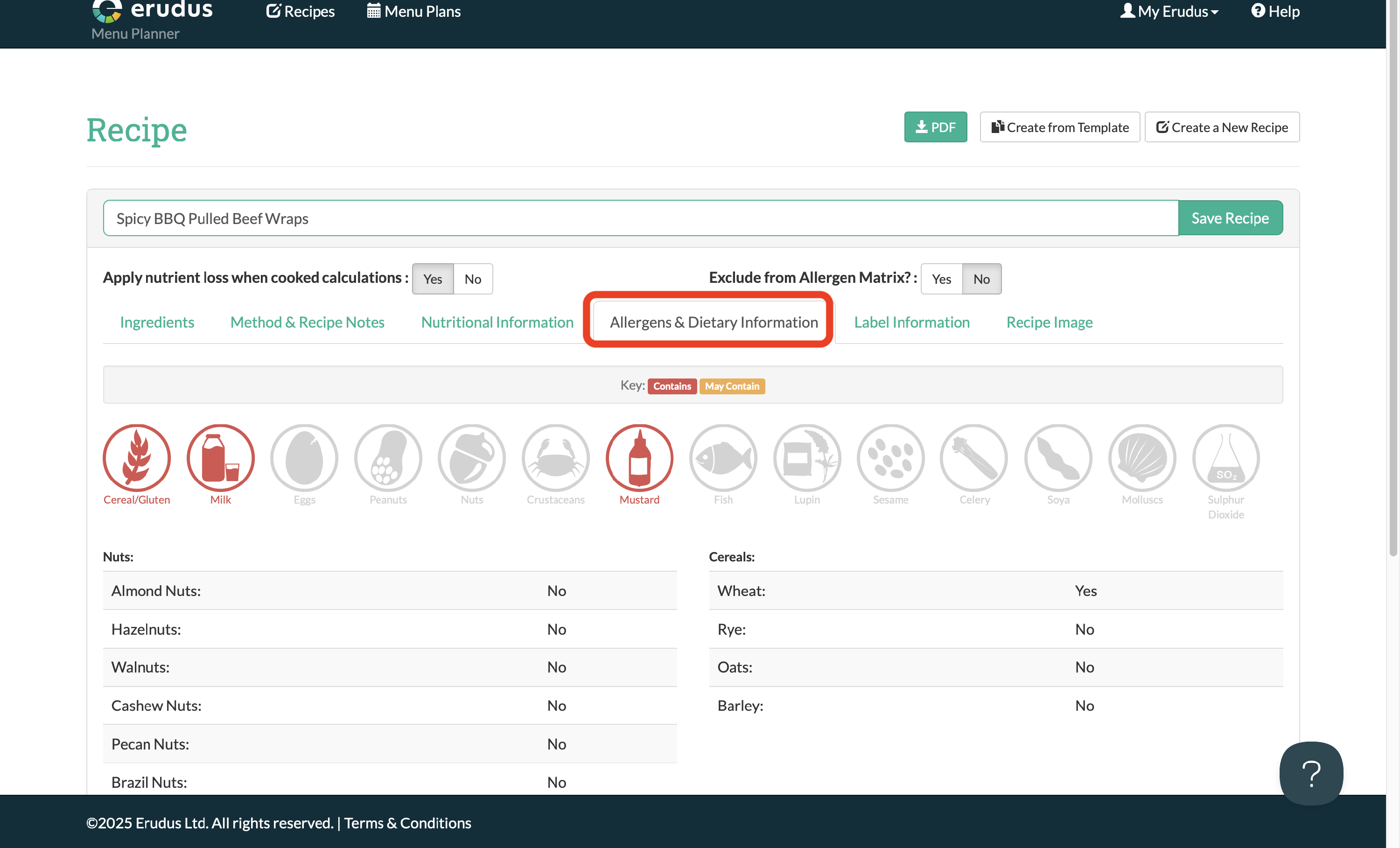Set nutrient loss calculation to Yes

(x=433, y=279)
